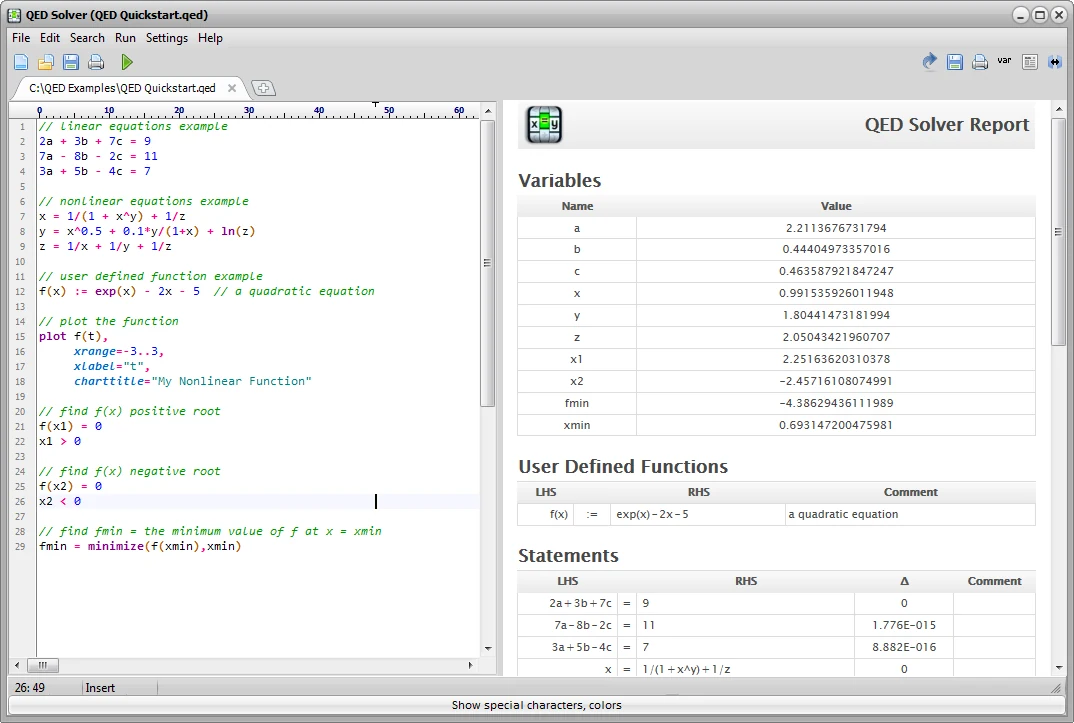
Task: Create a new file with the toolbar icon
Action: click(x=21, y=62)
